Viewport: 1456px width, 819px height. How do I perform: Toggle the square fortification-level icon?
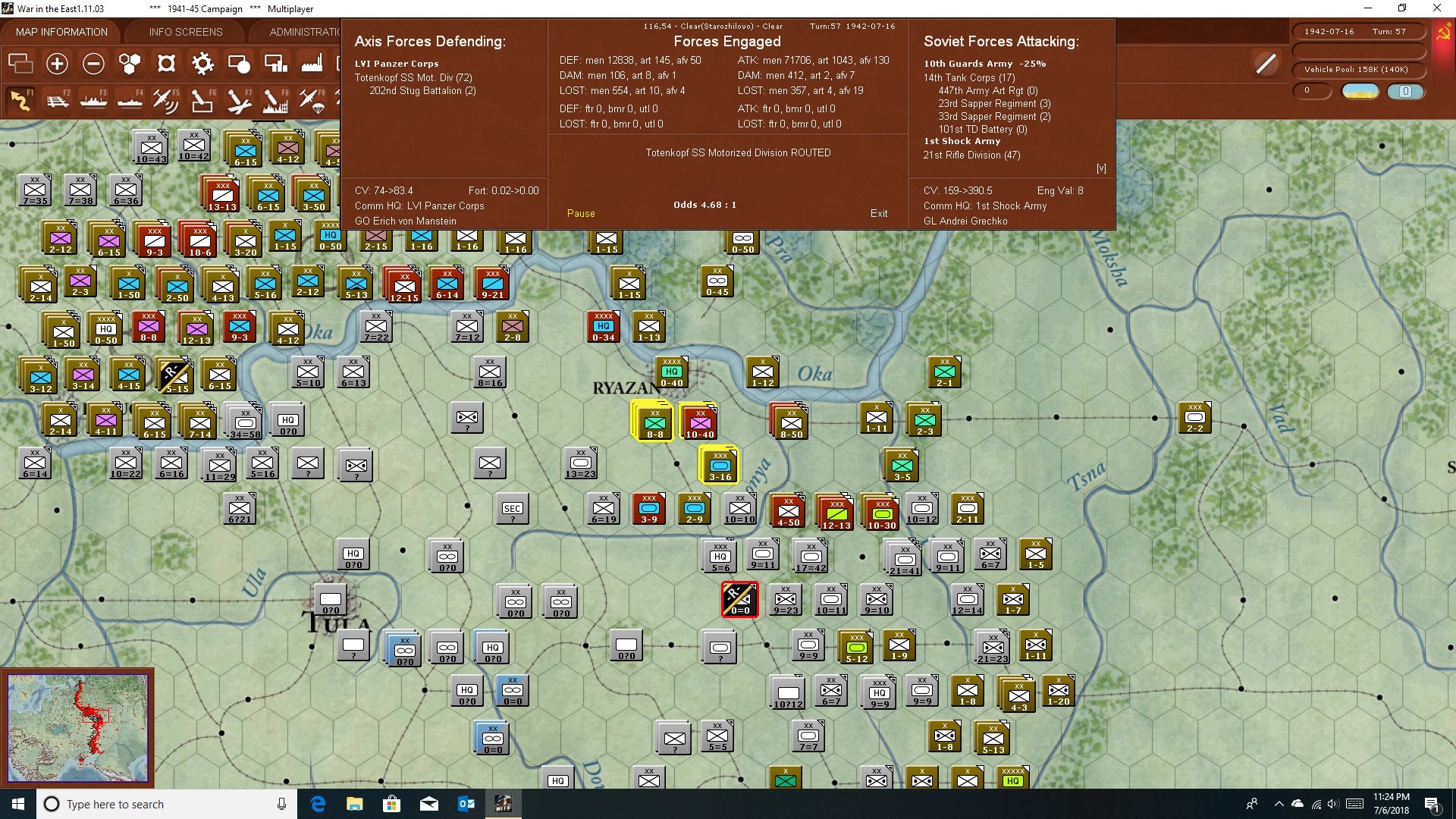click(166, 64)
